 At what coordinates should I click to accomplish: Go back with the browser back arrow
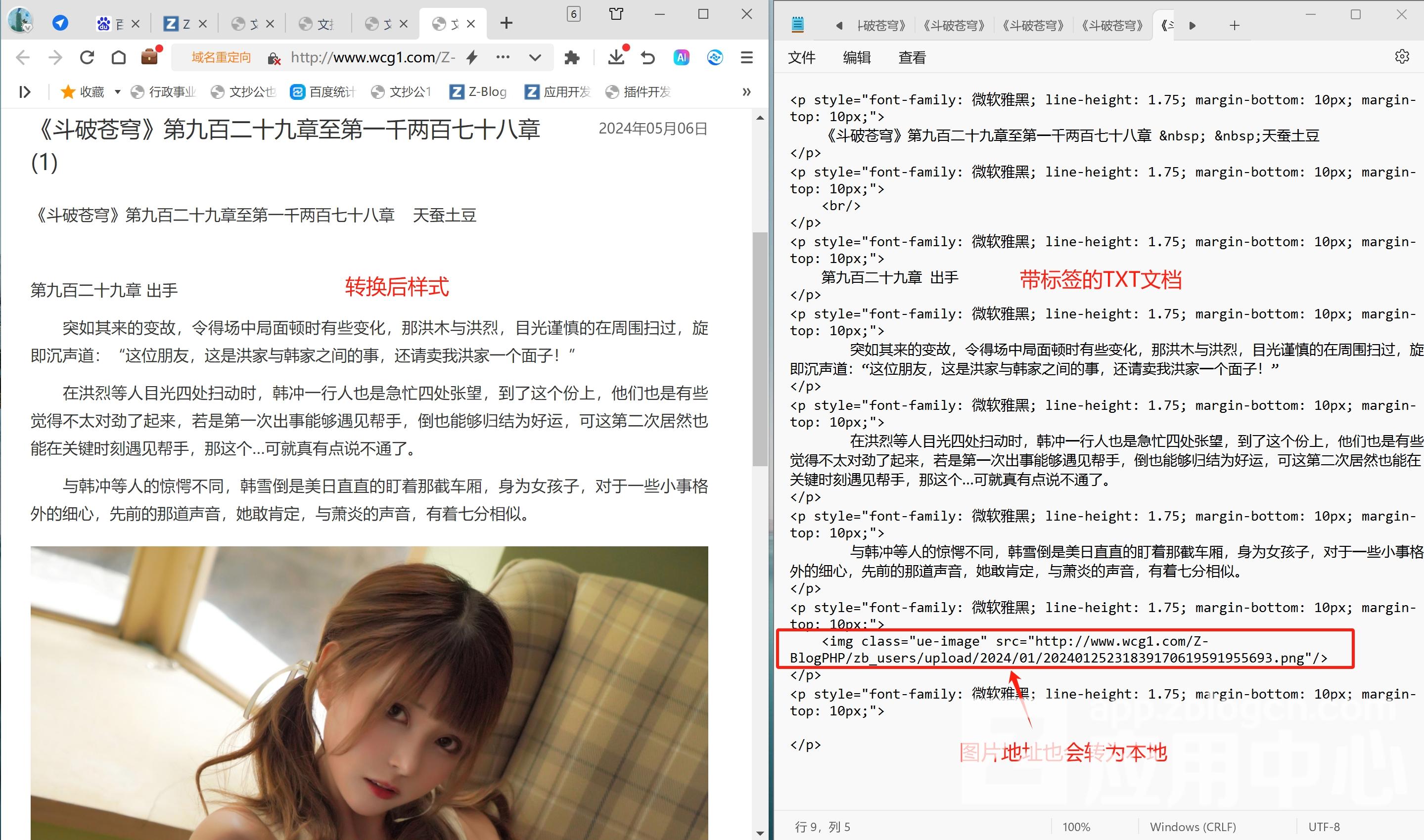23,57
